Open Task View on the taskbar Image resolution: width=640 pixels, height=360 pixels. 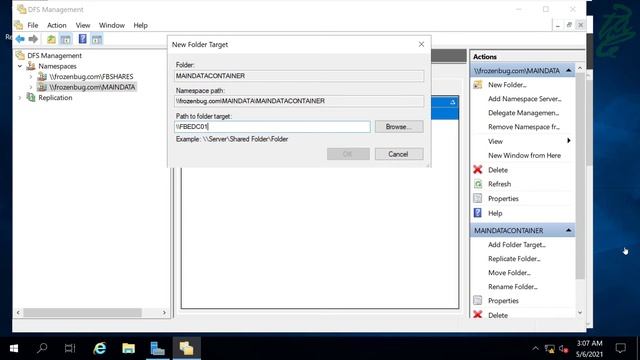[x=70, y=349]
